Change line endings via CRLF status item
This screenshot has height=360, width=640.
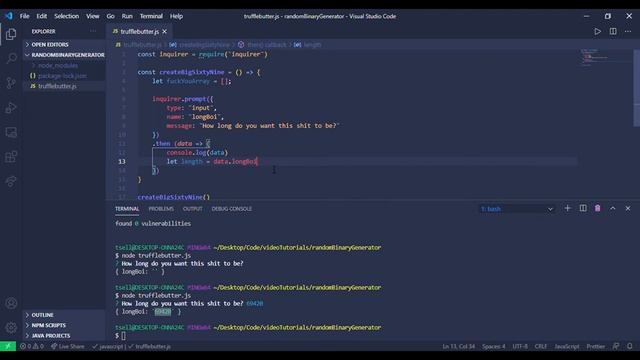(541, 347)
